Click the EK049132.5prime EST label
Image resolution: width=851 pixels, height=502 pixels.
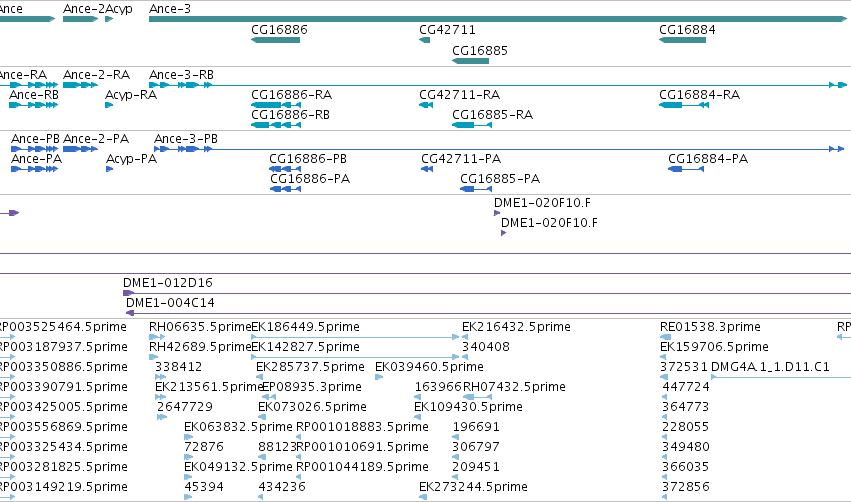point(238,467)
